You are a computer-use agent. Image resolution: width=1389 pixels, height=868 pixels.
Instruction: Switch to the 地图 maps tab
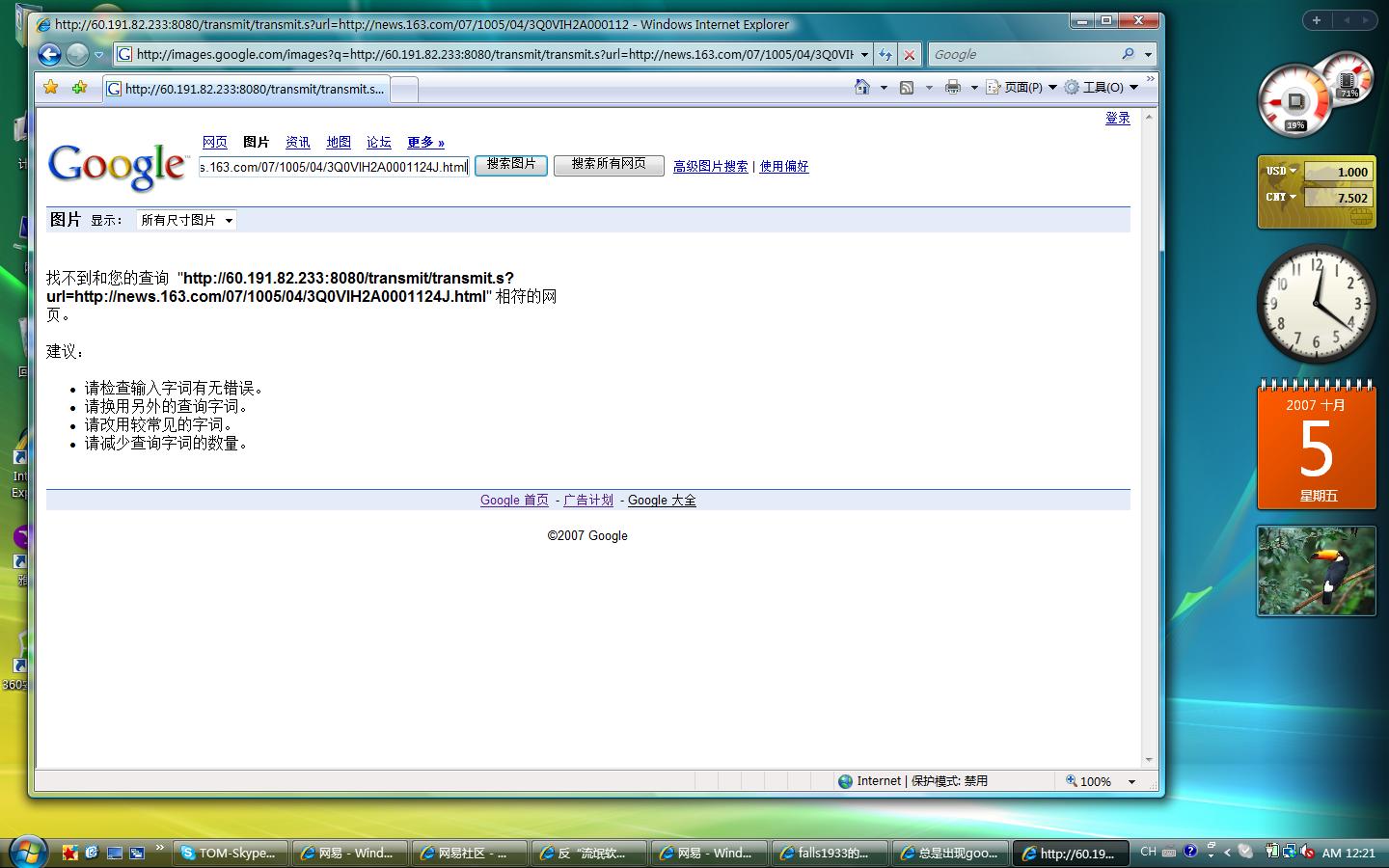coord(339,142)
